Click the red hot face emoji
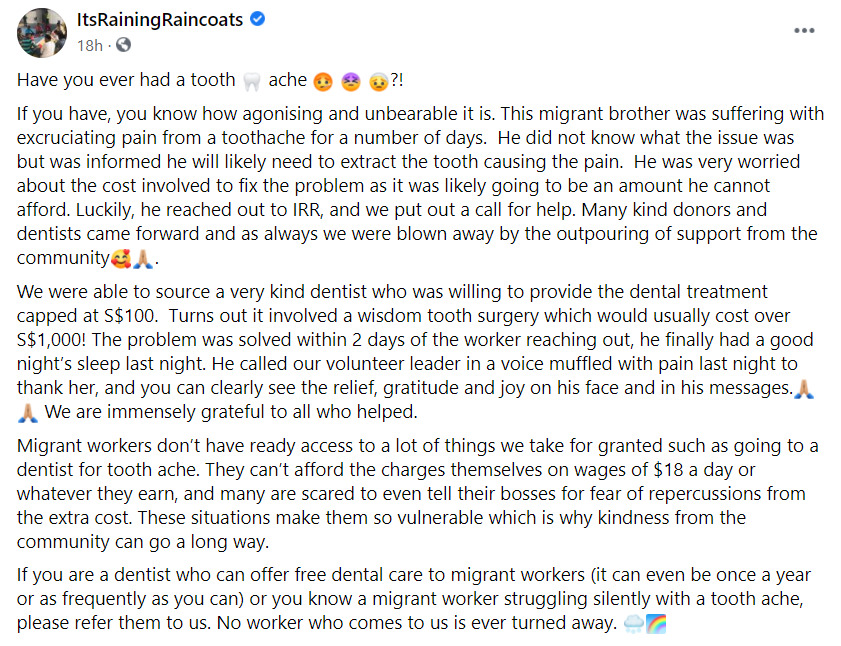 [323, 80]
